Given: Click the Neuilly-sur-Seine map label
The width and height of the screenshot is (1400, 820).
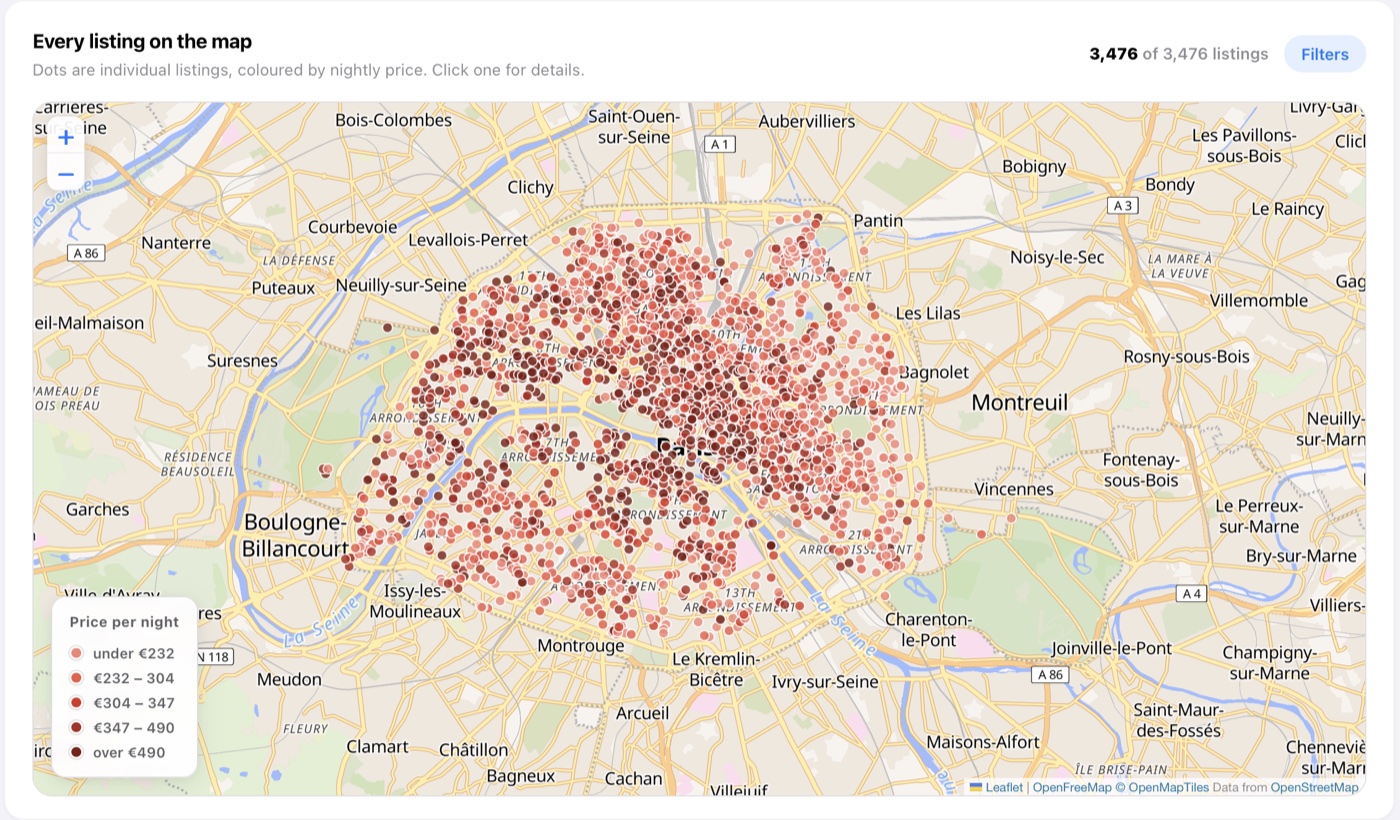Looking at the screenshot, I should [401, 285].
